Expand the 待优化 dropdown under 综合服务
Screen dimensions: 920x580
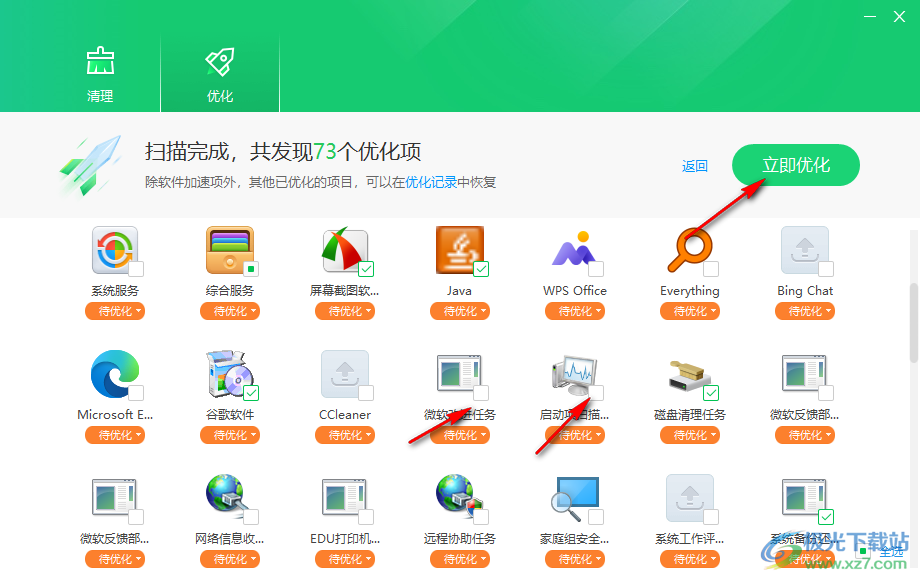(x=230, y=311)
